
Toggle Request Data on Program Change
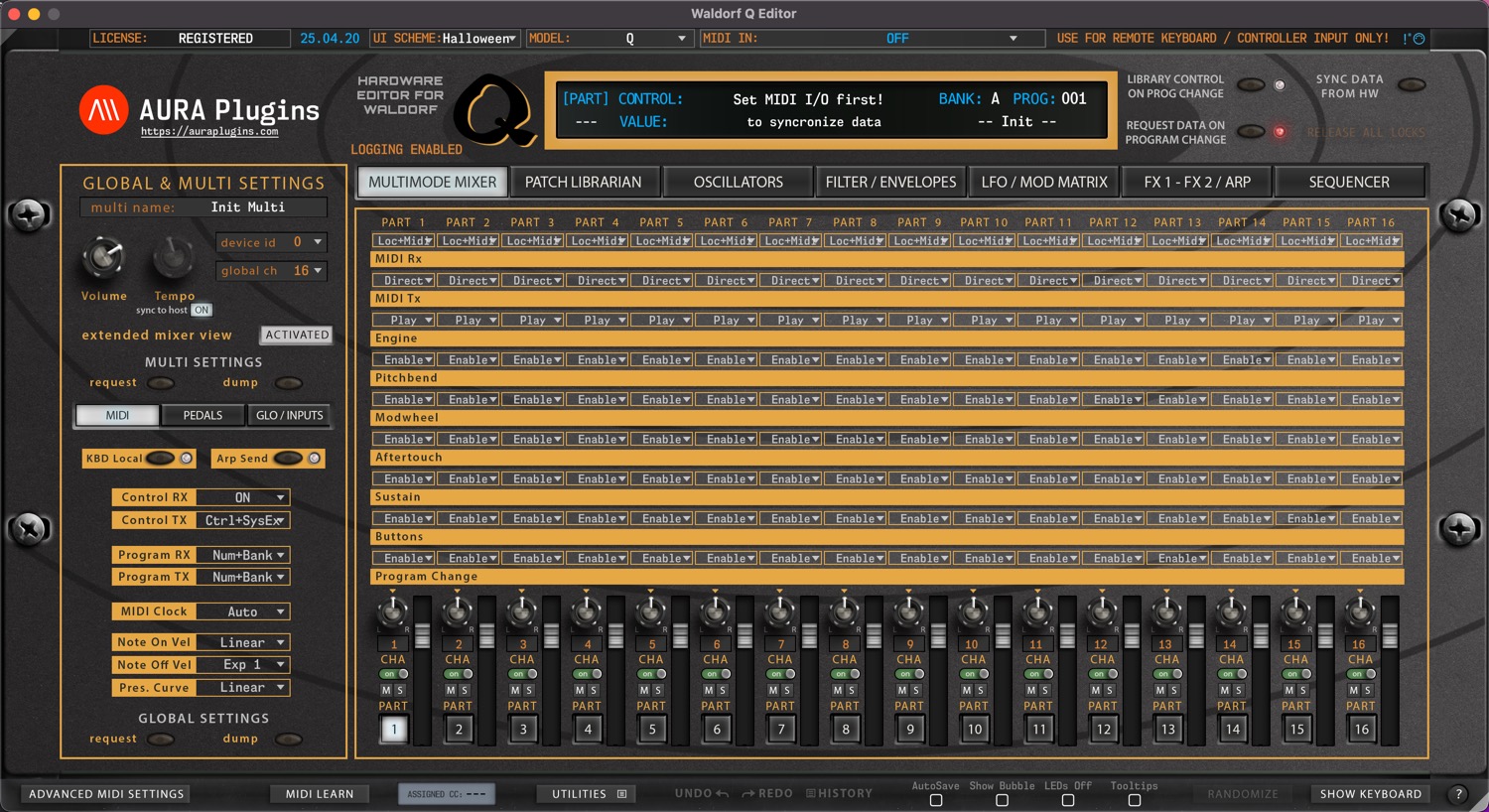click(1251, 132)
